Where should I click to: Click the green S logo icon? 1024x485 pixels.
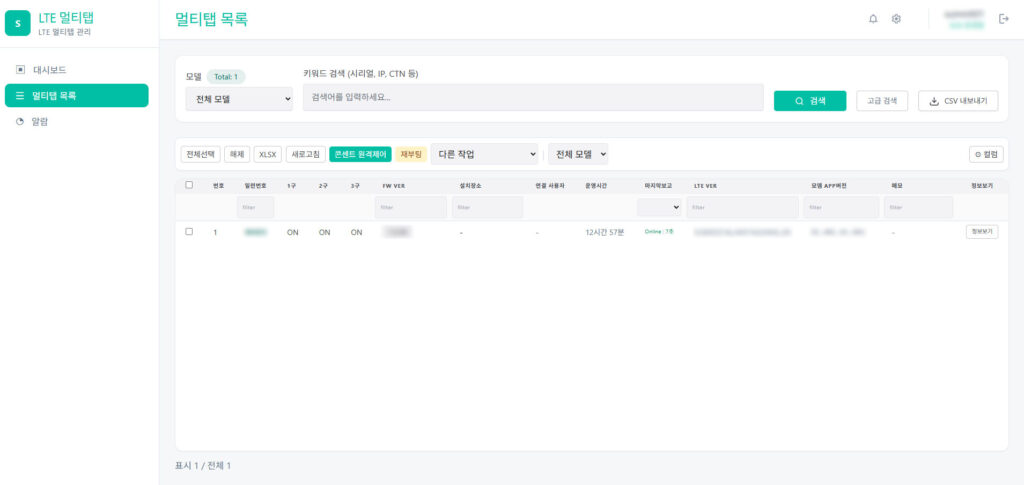18,23
